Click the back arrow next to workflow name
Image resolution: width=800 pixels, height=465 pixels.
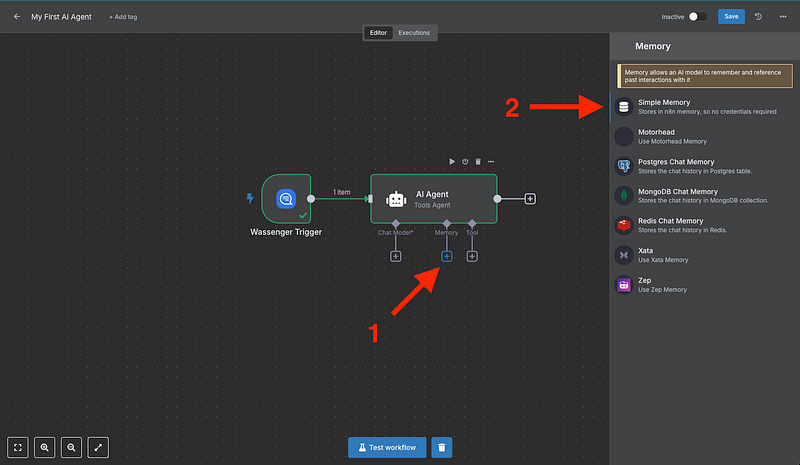point(17,17)
